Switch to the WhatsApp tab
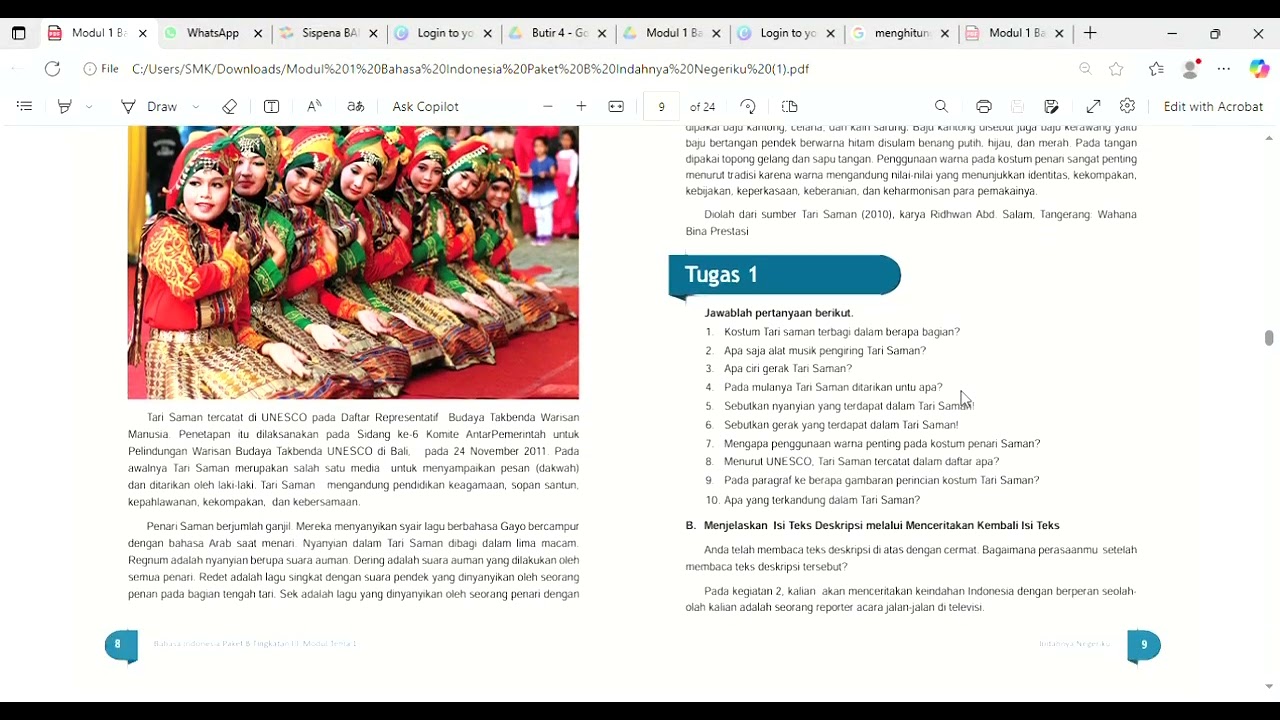The image size is (1280, 720). pyautogui.click(x=214, y=33)
